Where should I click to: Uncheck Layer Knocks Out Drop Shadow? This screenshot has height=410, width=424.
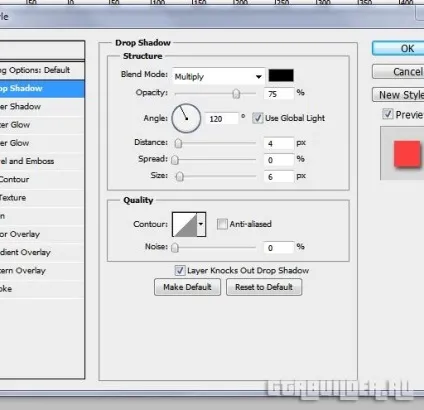click(x=180, y=270)
